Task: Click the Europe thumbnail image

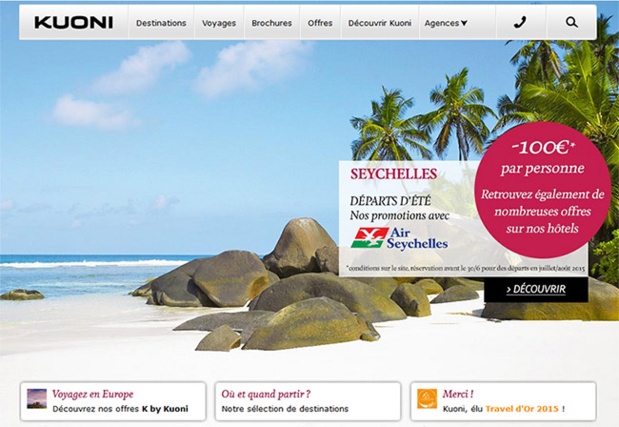Action: coord(37,399)
